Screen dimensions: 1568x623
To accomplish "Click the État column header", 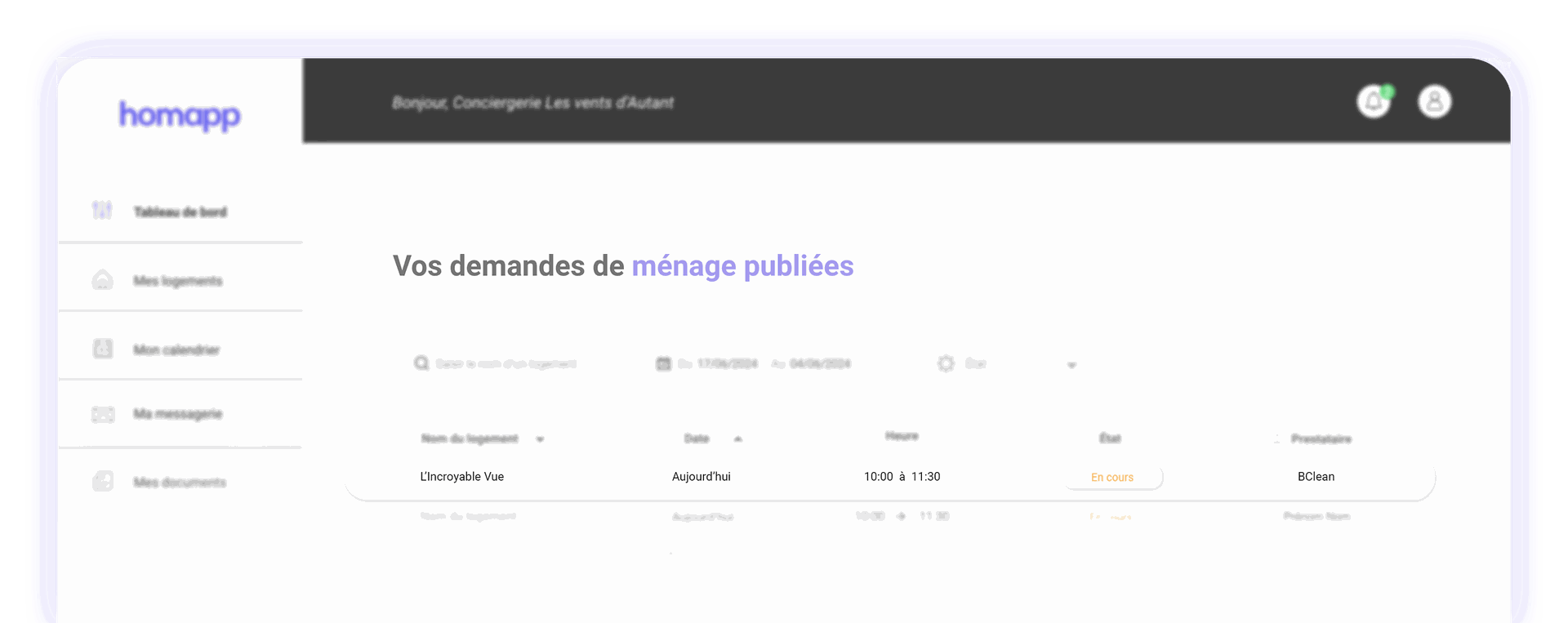I will tap(1110, 438).
